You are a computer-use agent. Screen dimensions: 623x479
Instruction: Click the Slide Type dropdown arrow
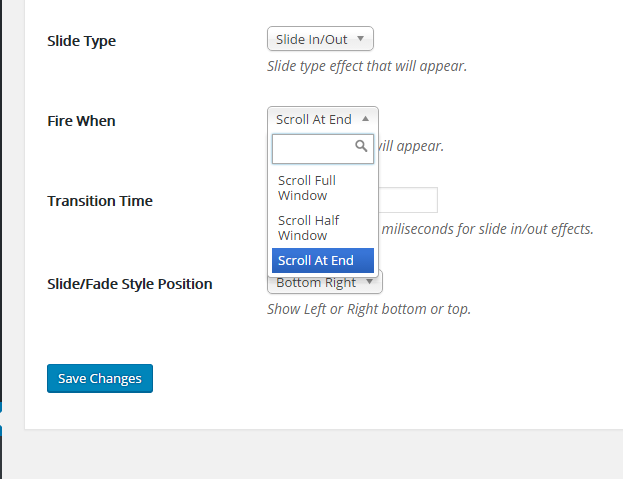click(360, 40)
